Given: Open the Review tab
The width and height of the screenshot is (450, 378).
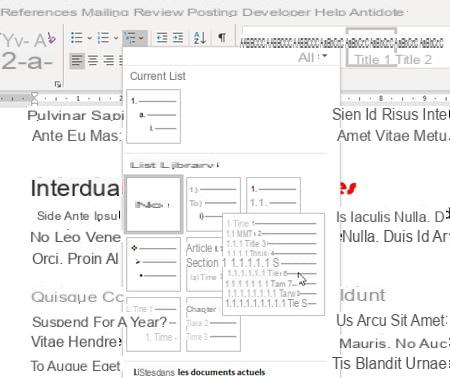Looking at the screenshot, I should [158, 12].
